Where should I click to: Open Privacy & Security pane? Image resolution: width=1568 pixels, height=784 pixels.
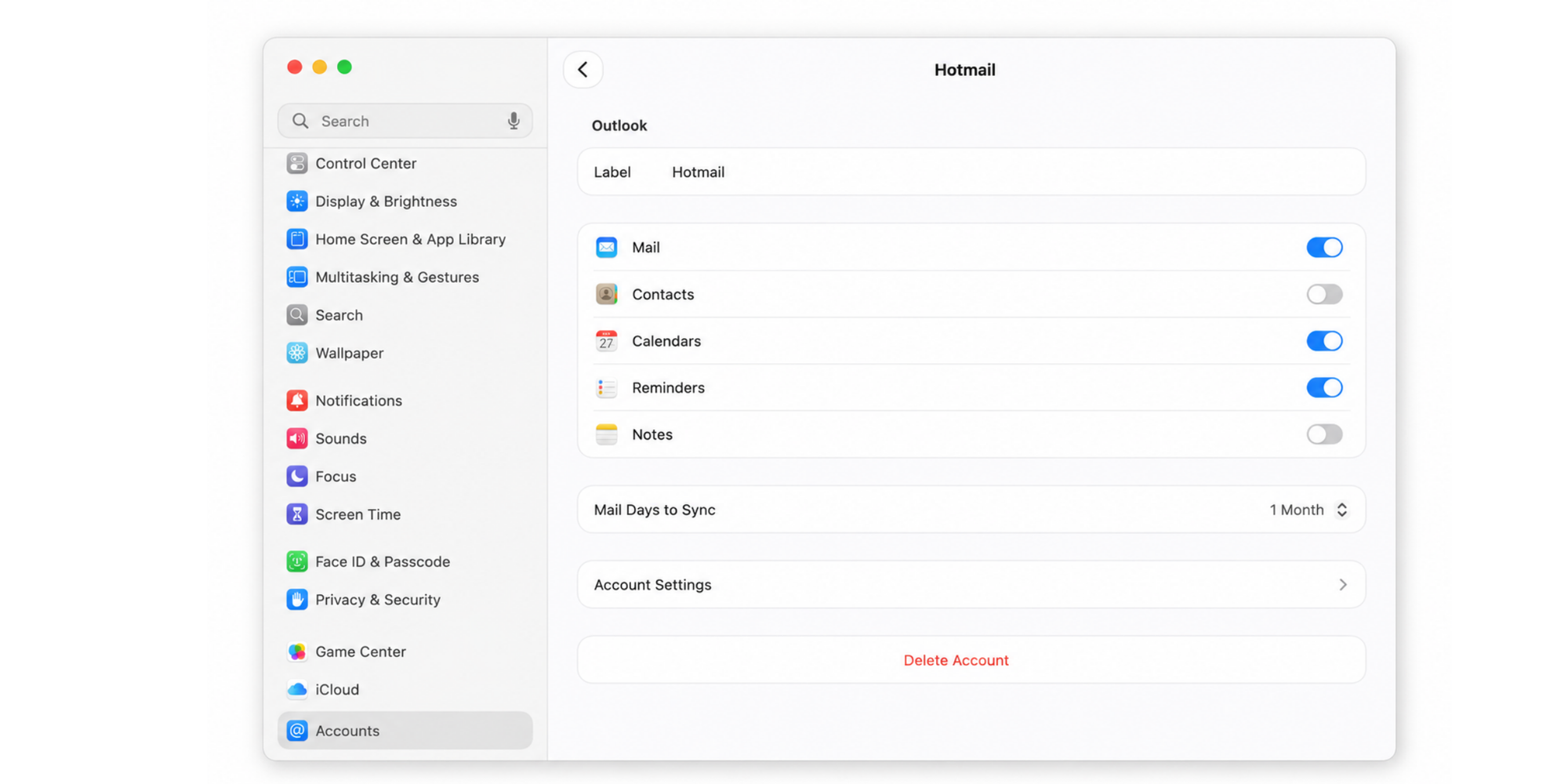pyautogui.click(x=405, y=600)
